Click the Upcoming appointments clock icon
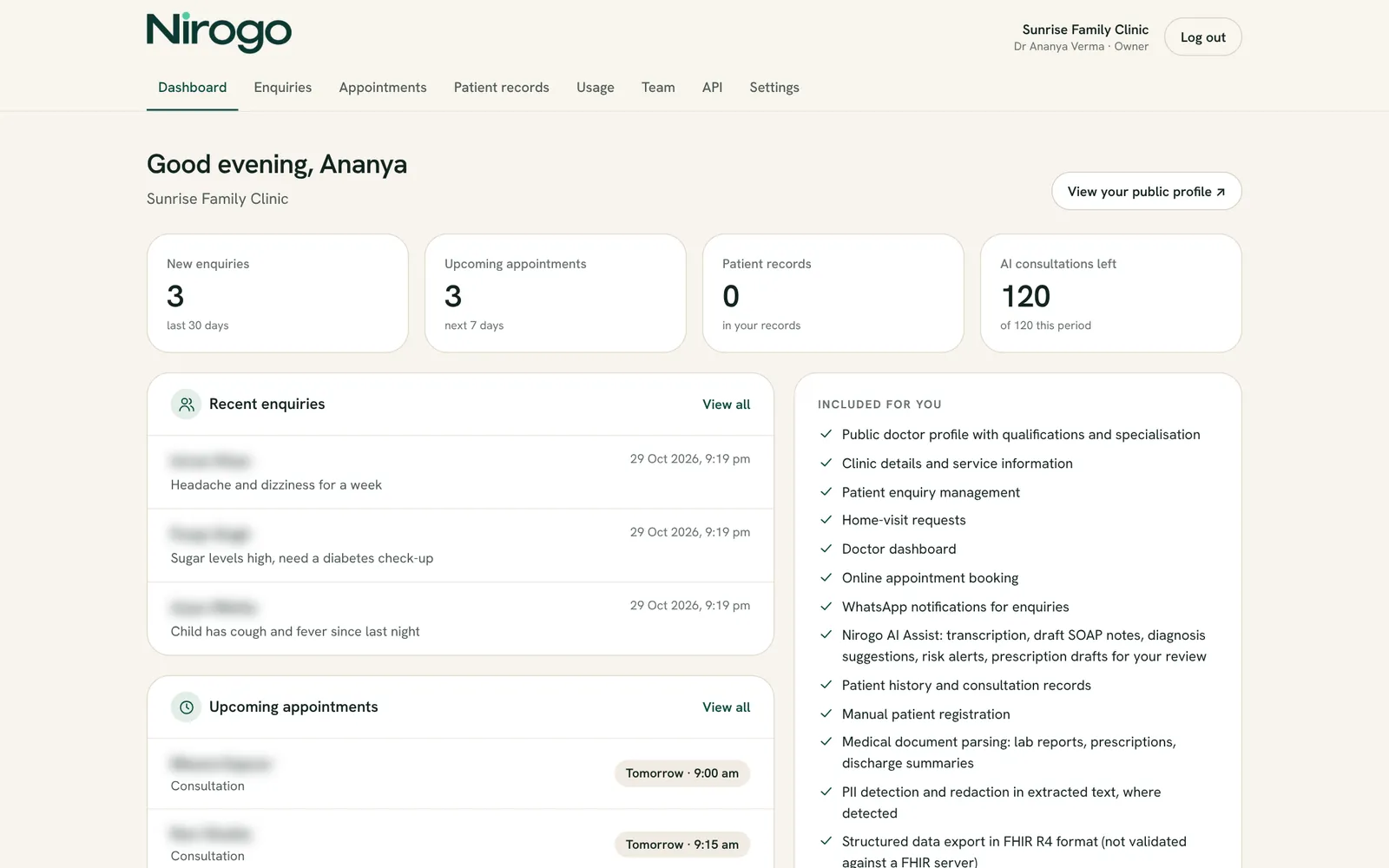Viewport: 1389px width, 868px height. point(186,707)
